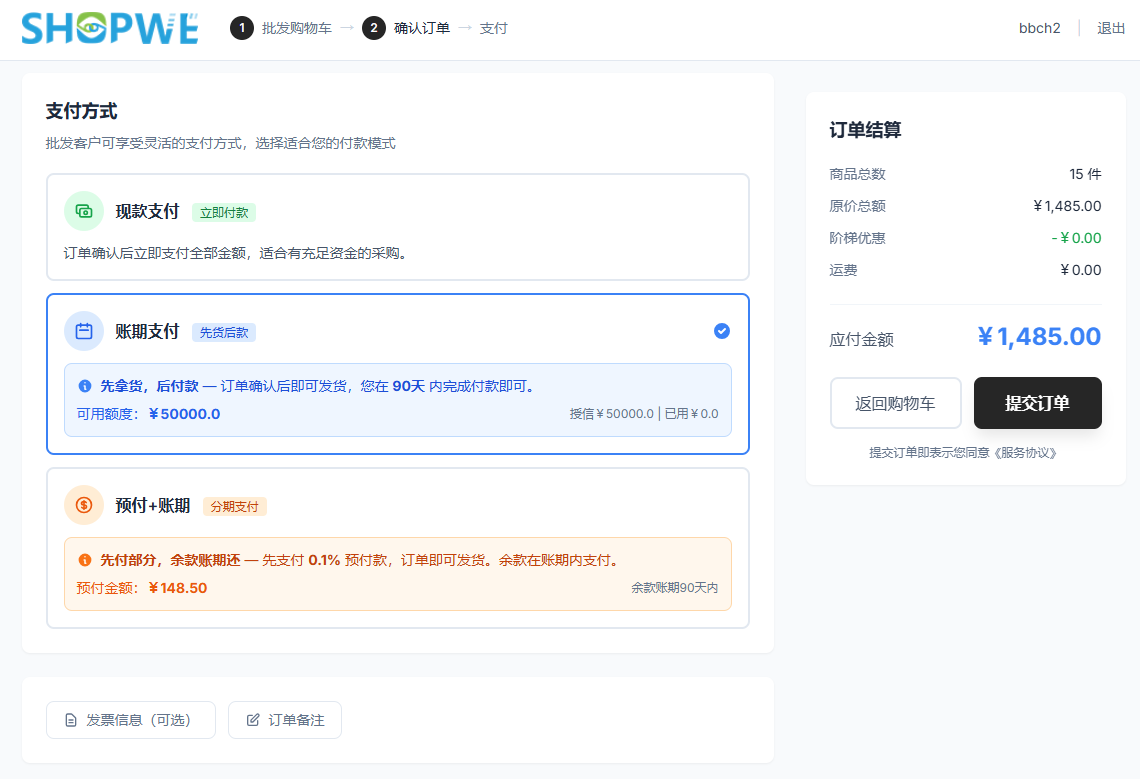
Task: Click 返回购物车 button
Action: point(896,403)
